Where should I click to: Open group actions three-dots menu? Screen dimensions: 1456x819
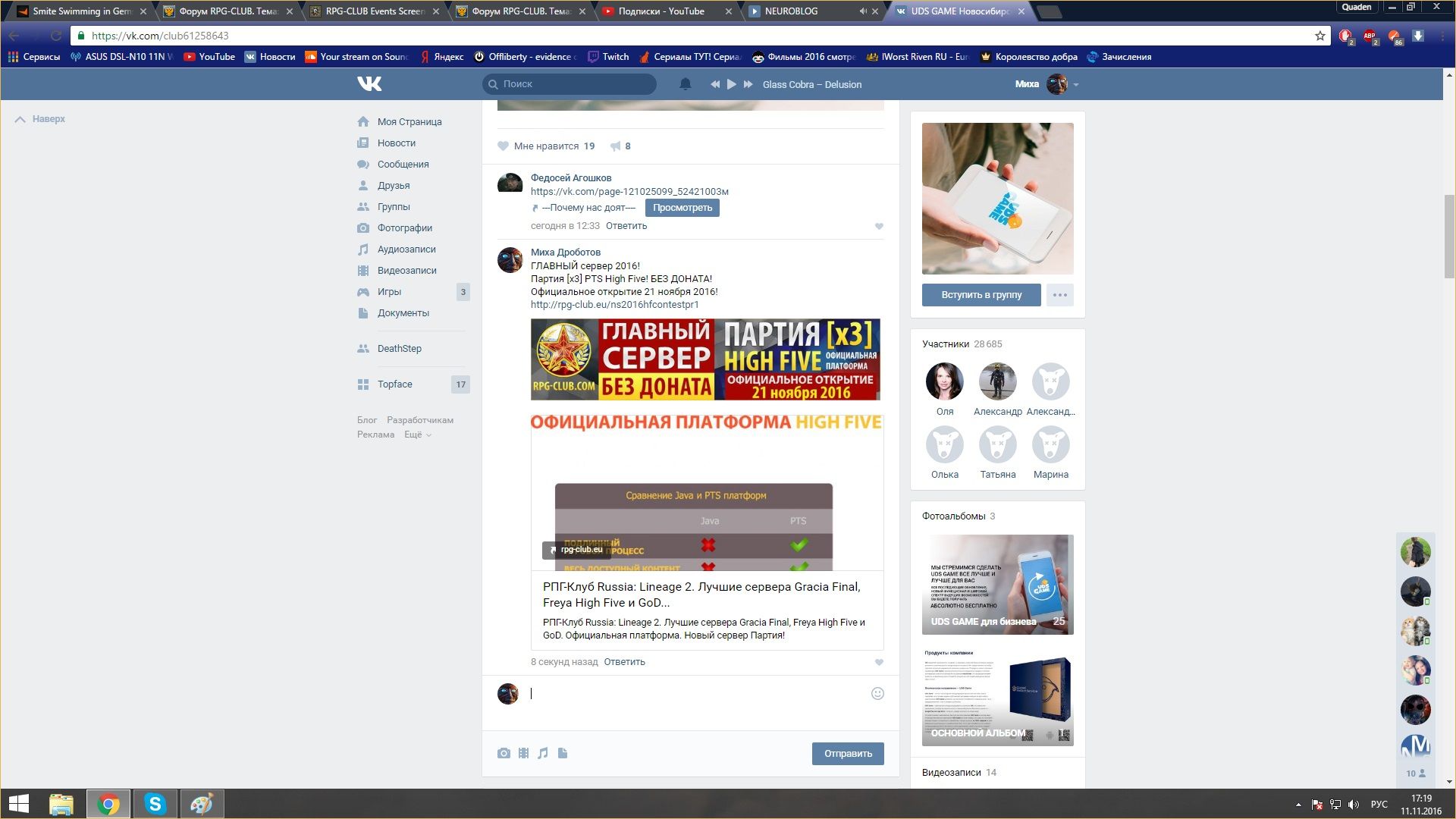click(1059, 295)
